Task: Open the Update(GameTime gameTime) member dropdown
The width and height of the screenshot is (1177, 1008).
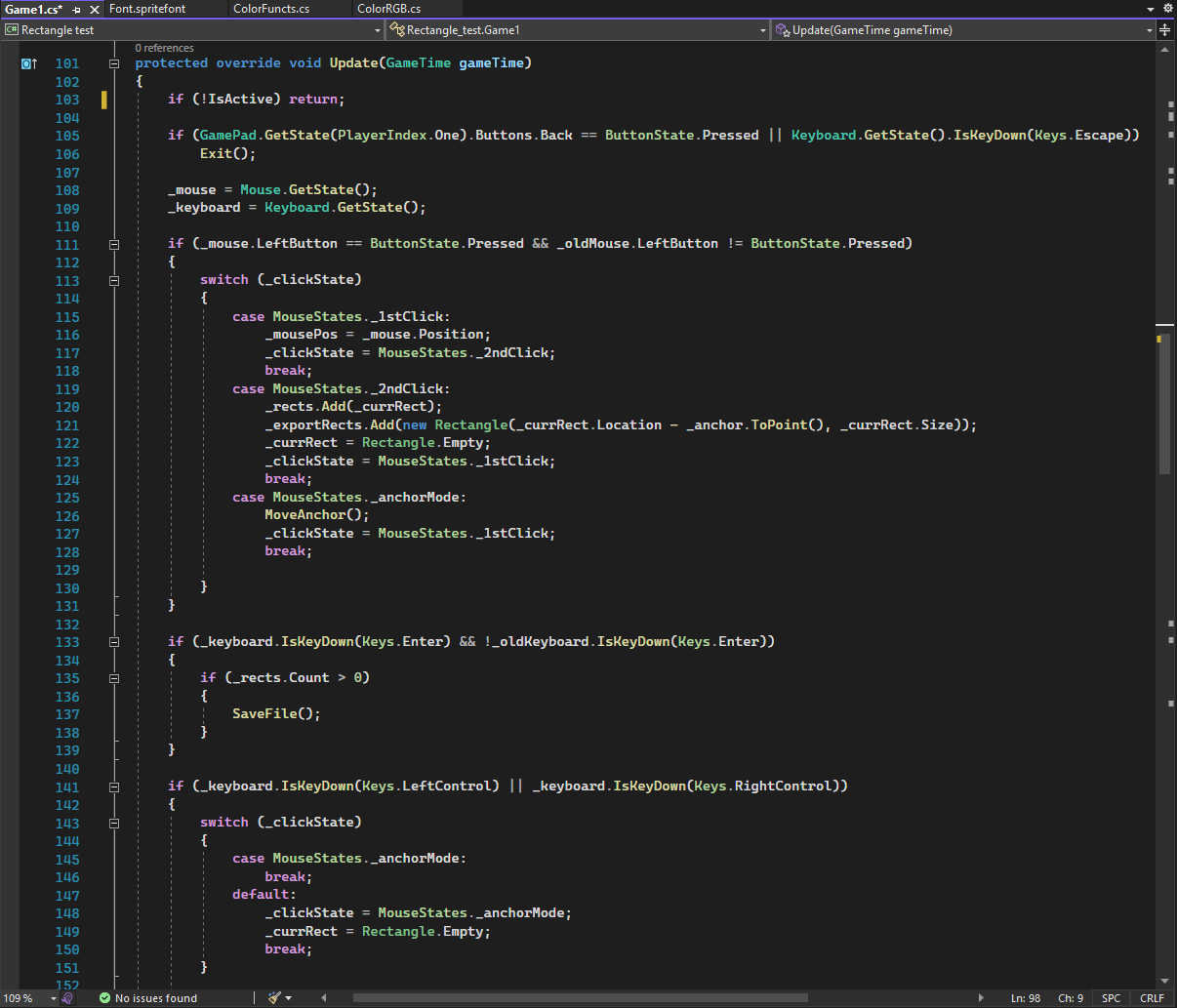Action: point(964,30)
